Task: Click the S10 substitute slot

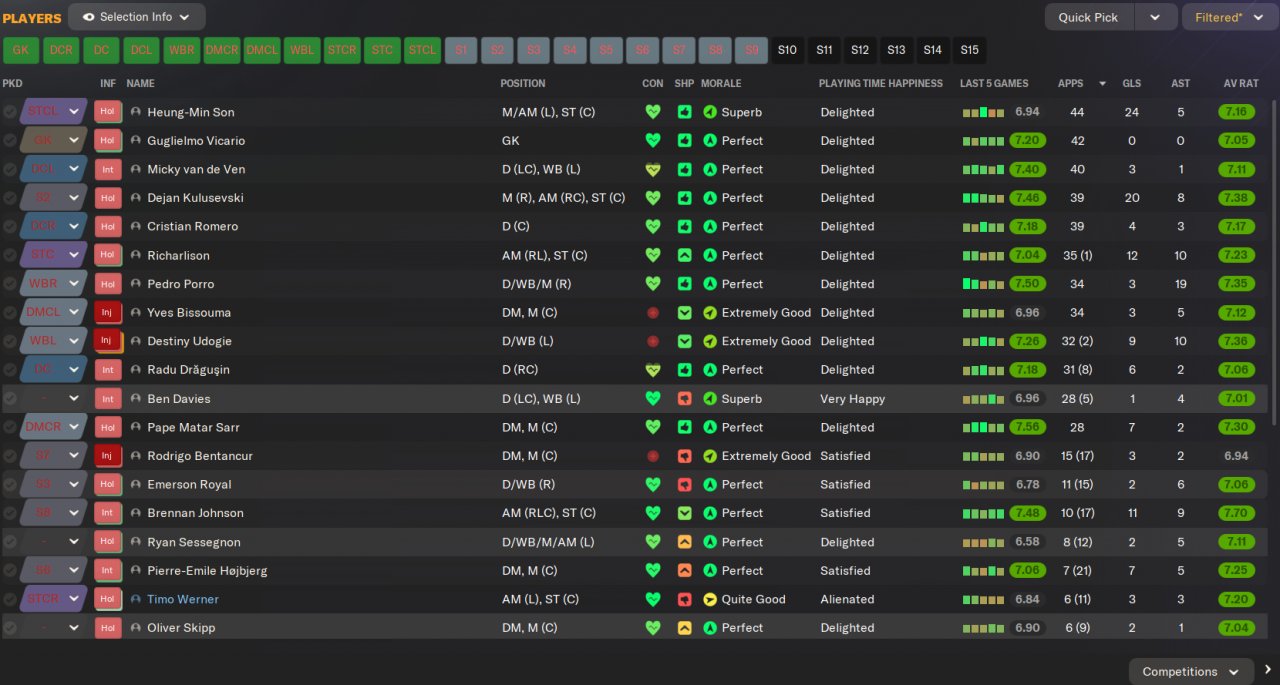Action: pos(787,50)
